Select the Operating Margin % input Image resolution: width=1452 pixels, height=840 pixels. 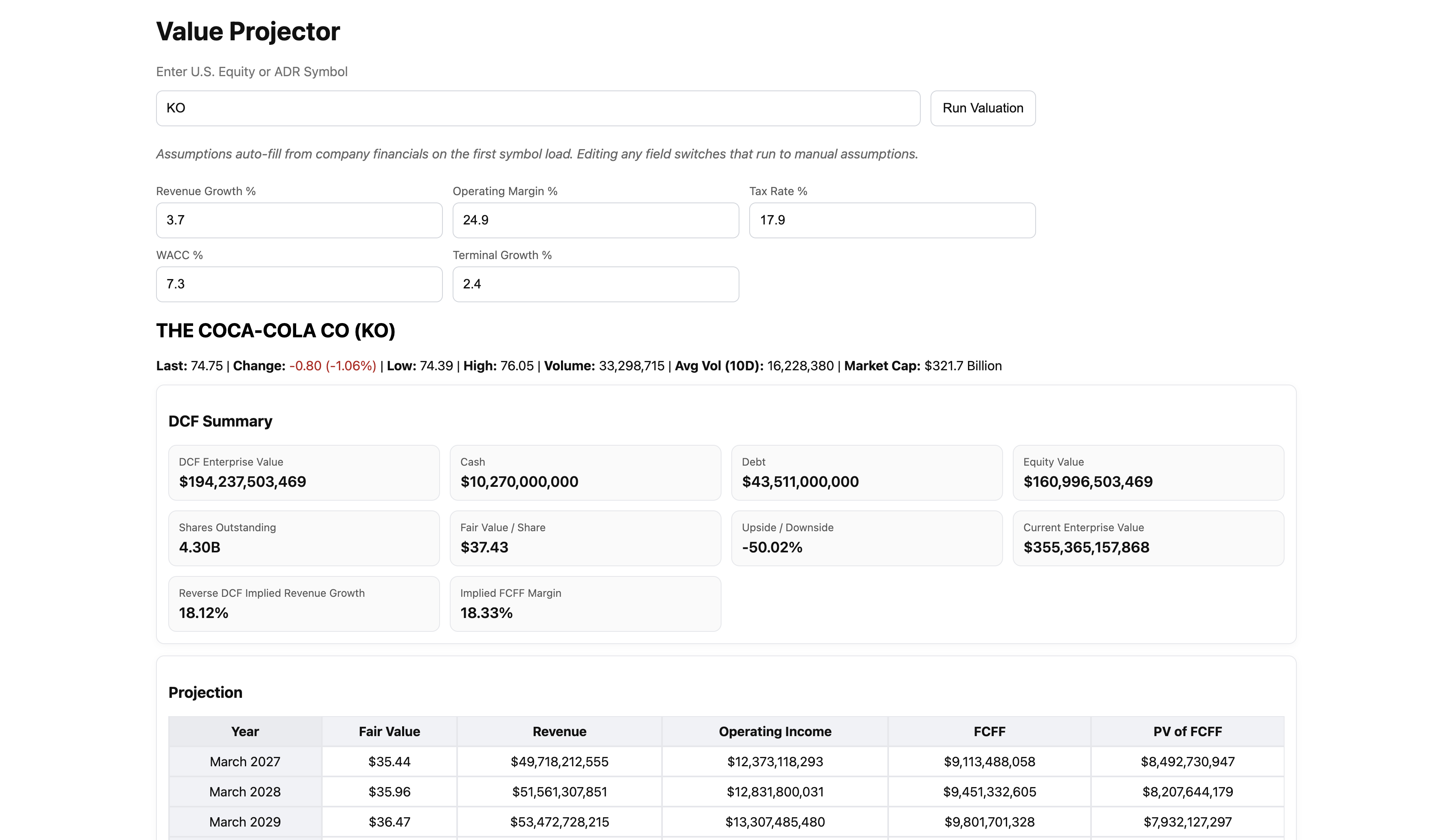(595, 220)
